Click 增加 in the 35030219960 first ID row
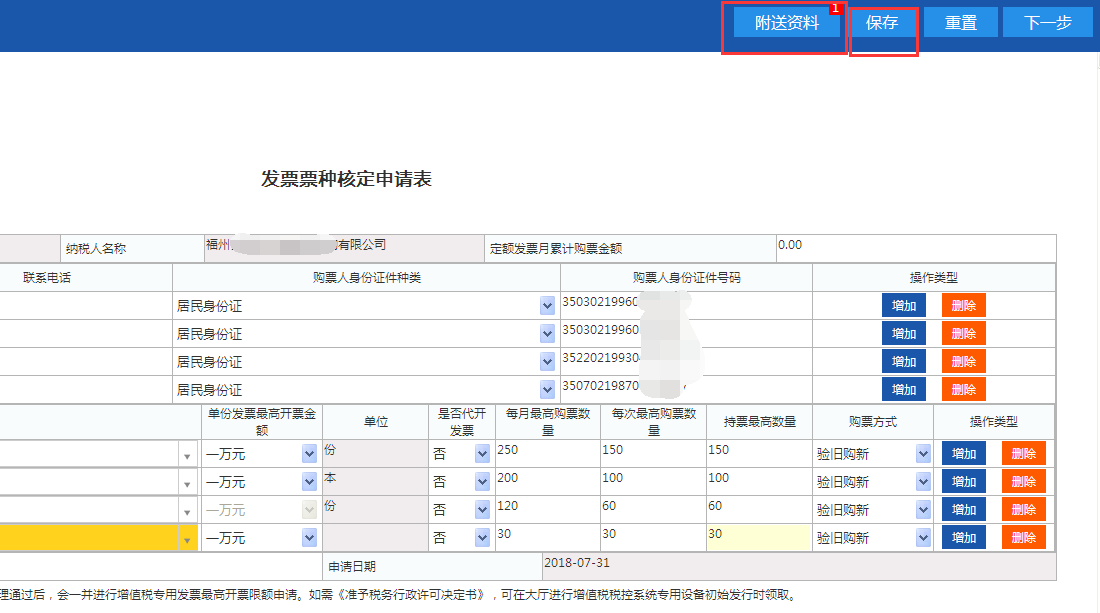Viewport: 1100px width, 613px height. click(904, 306)
